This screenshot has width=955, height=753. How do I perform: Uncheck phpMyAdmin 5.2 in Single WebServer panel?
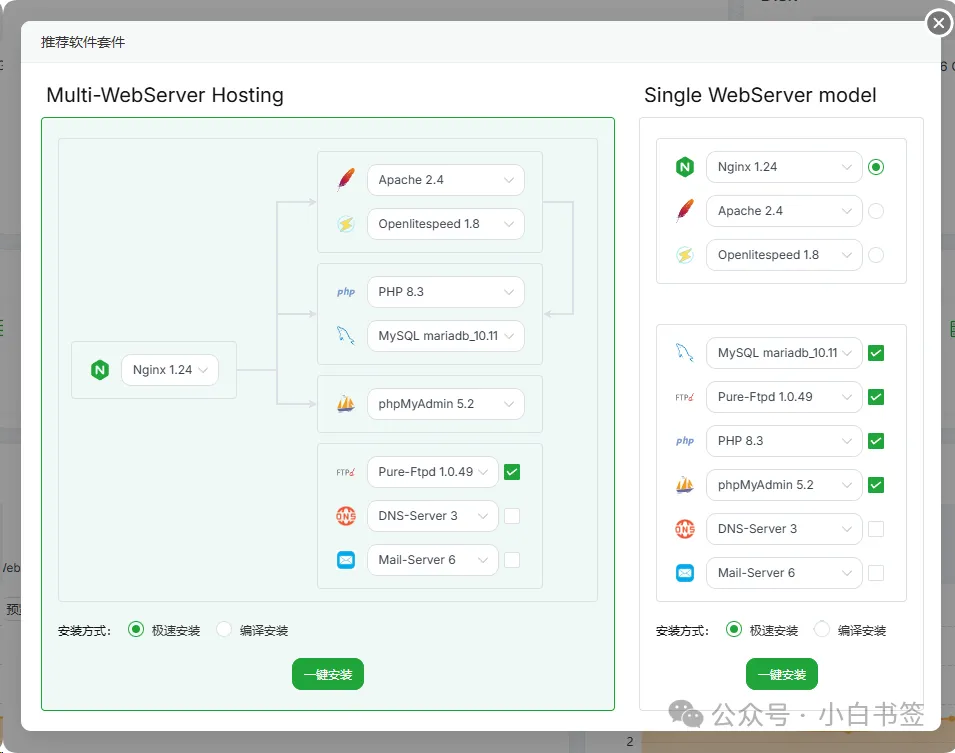[x=876, y=485]
